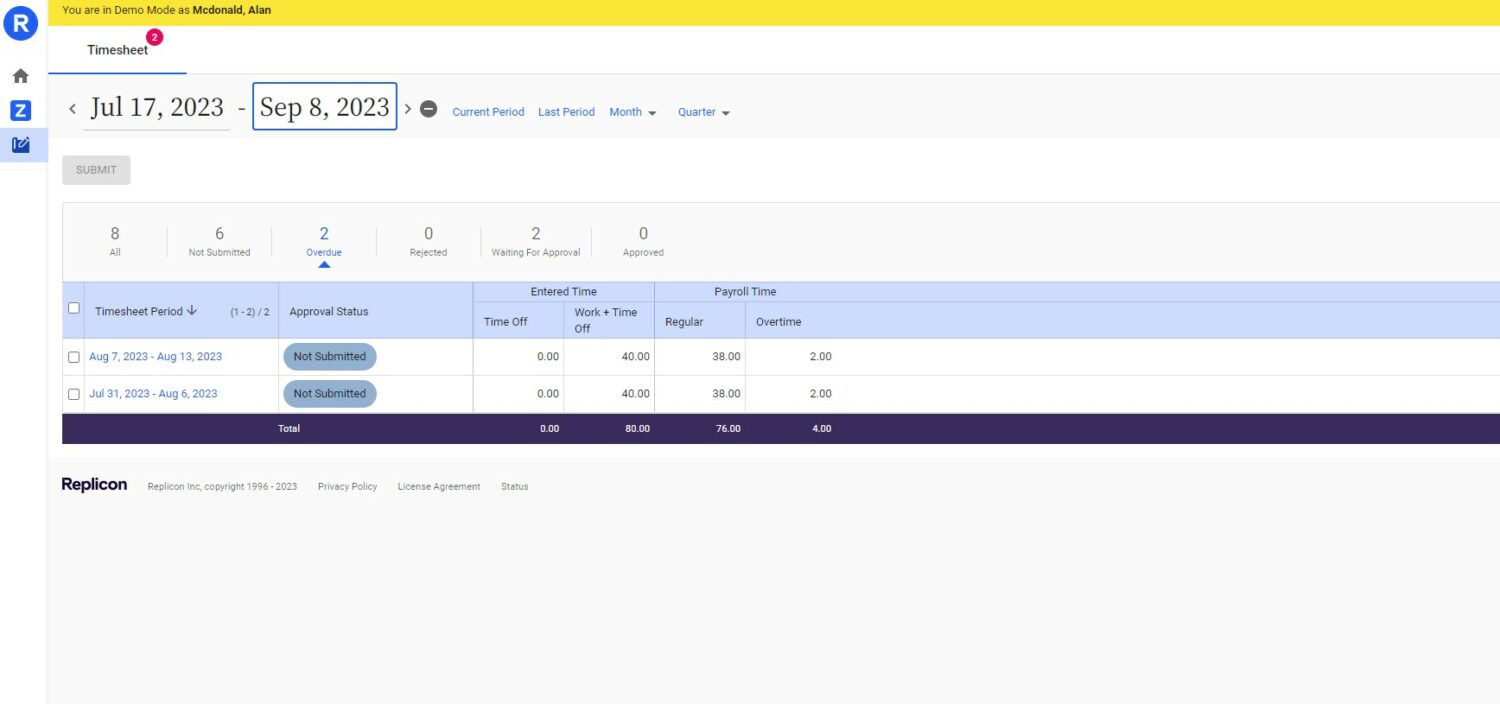Image resolution: width=1500 pixels, height=704 pixels.
Task: Switch to the Timesheet tab
Action: pos(118,49)
